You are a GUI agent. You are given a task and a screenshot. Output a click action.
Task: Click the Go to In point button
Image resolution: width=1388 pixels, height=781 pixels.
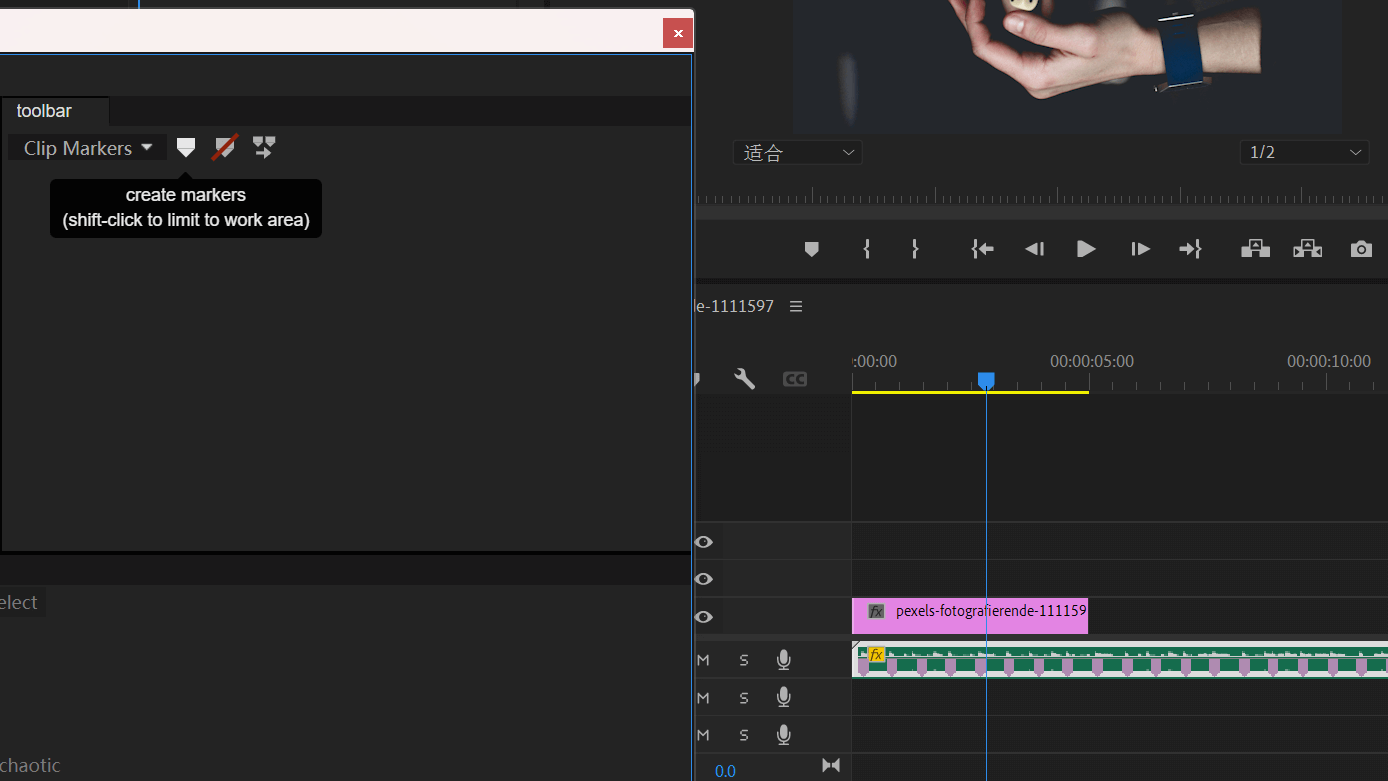(983, 249)
